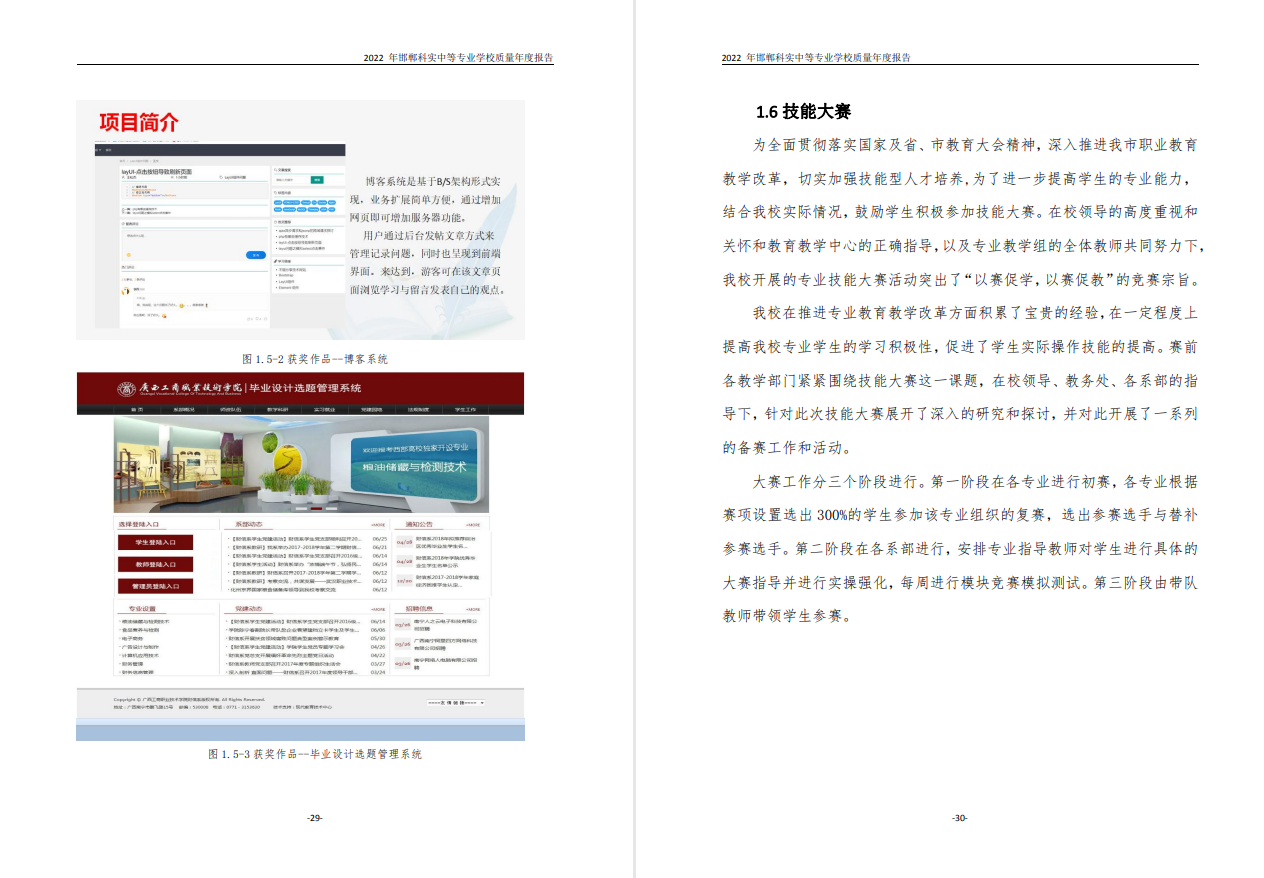Screen dimensions: 1264x878
Task: Click the report header above the 项目简介 slide
Action: (458, 58)
